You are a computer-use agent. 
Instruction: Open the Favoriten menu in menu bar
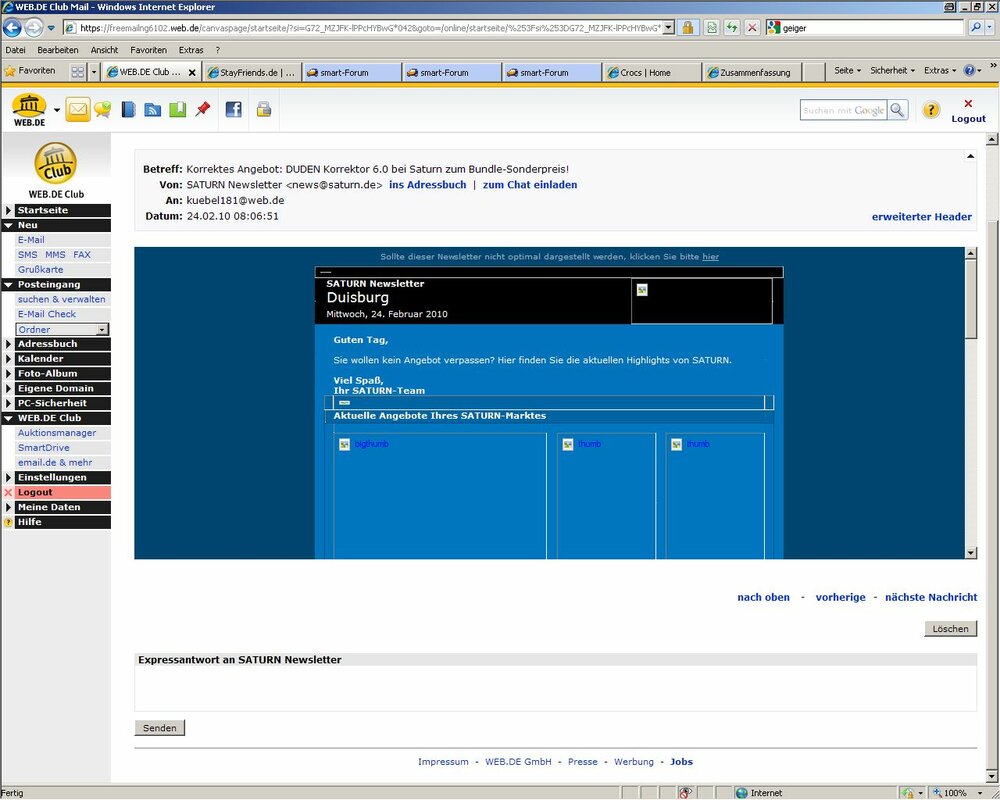pos(148,49)
